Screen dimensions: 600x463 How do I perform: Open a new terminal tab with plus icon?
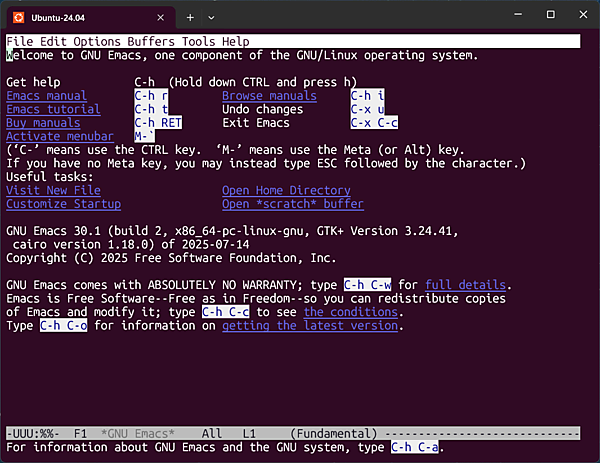(190, 18)
